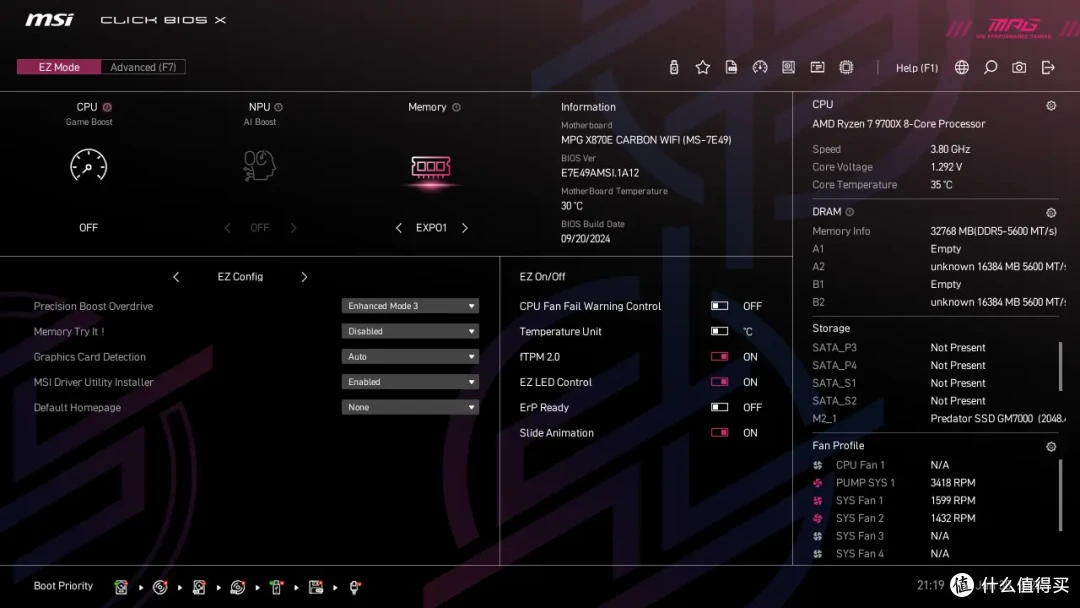Click the left arrow under NPU
The height and width of the screenshot is (608, 1080).
point(227,228)
